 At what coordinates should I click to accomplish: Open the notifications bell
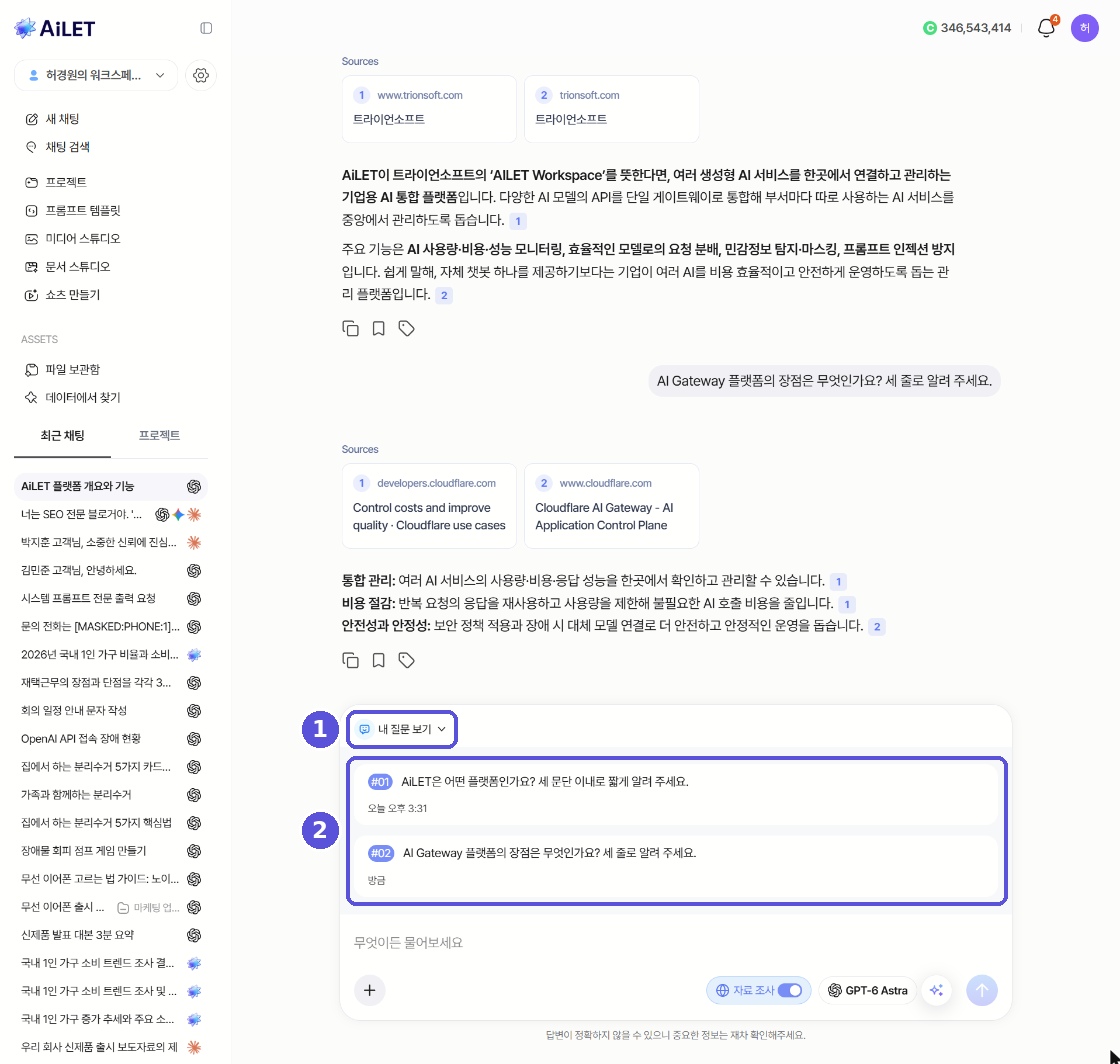(x=1046, y=28)
